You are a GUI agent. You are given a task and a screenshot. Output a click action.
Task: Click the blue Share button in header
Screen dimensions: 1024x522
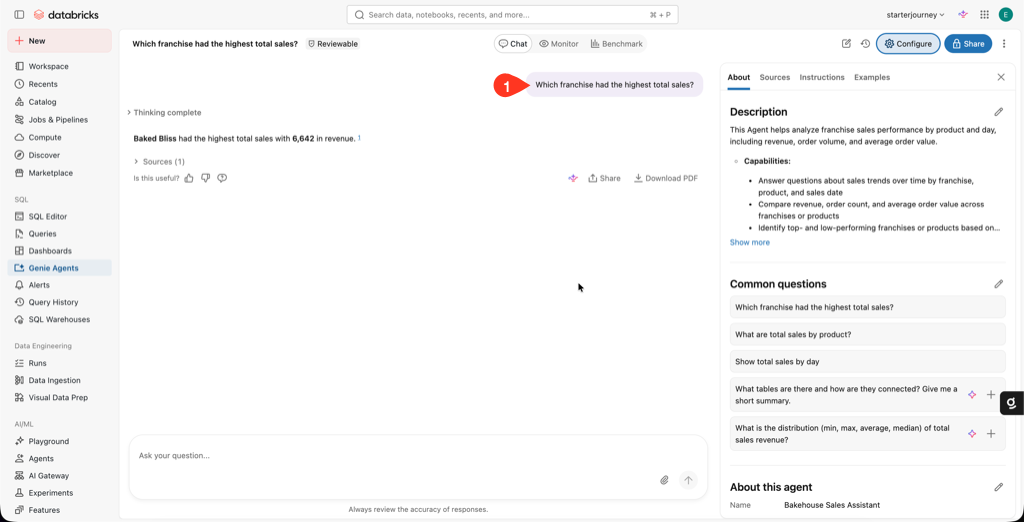pyautogui.click(x=968, y=44)
